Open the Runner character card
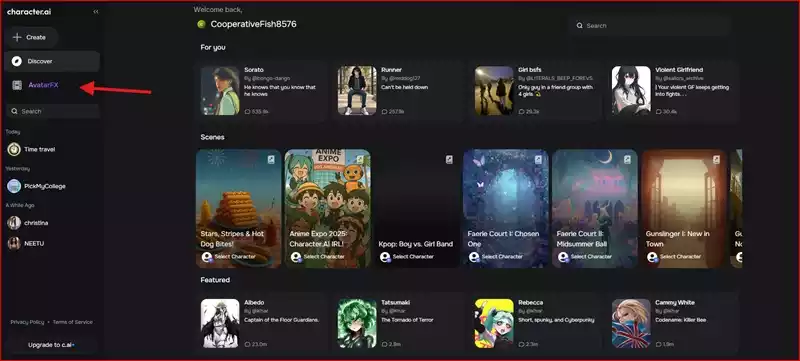Image resolution: width=800 pixels, height=361 pixels. (x=398, y=91)
